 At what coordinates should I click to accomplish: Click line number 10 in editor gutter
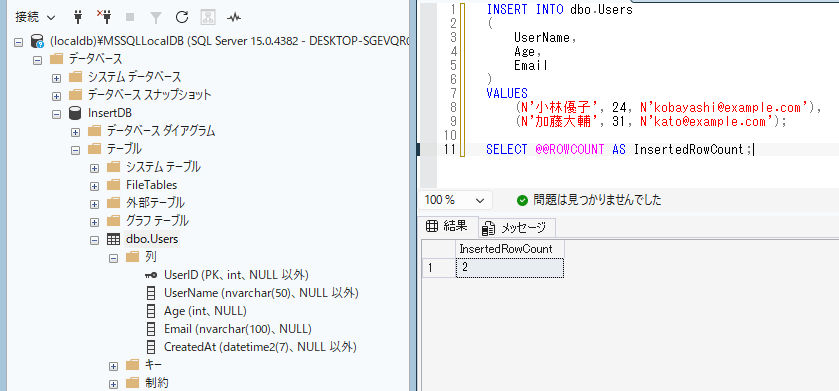[450, 136]
